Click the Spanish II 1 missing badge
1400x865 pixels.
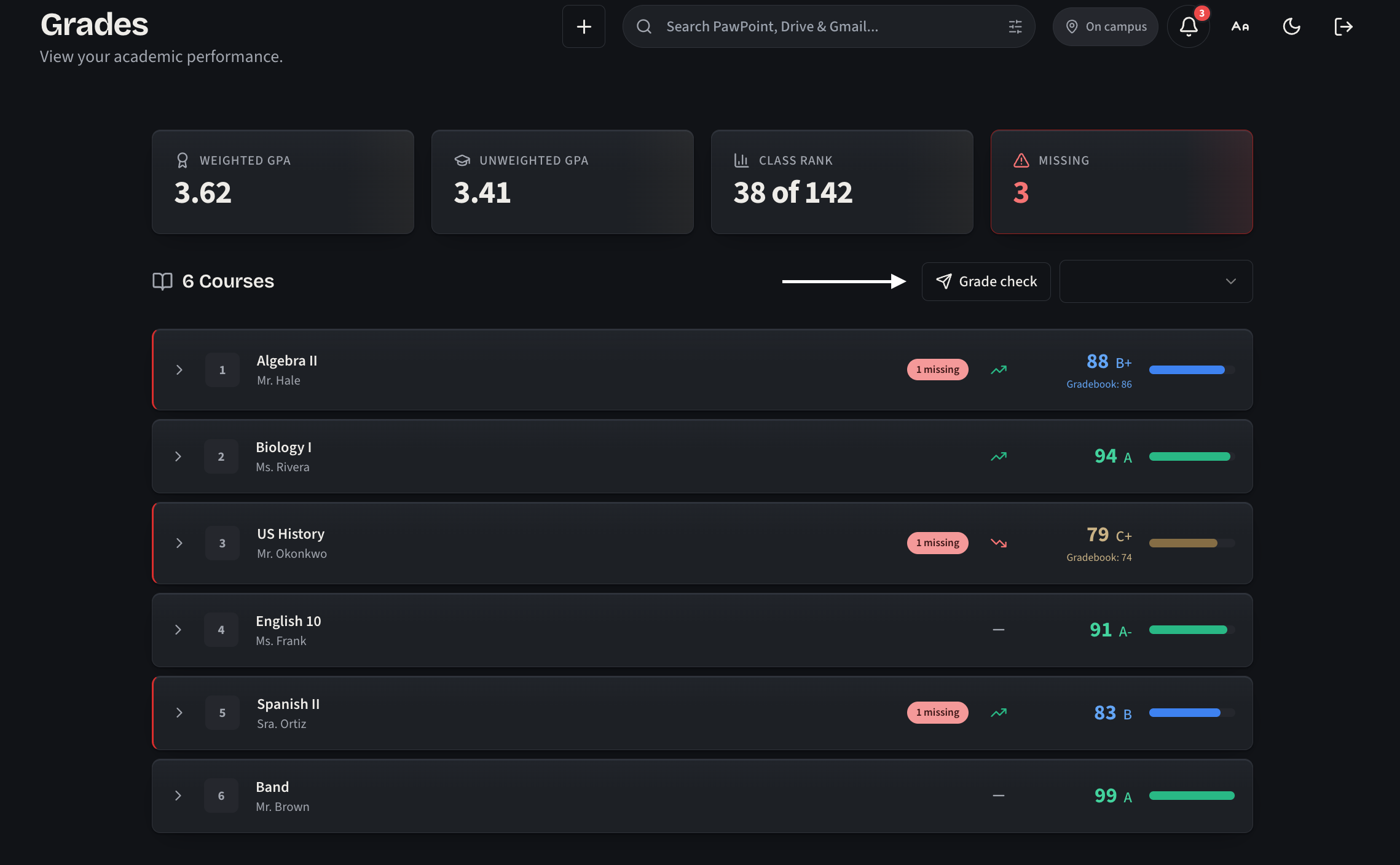[x=937, y=713]
